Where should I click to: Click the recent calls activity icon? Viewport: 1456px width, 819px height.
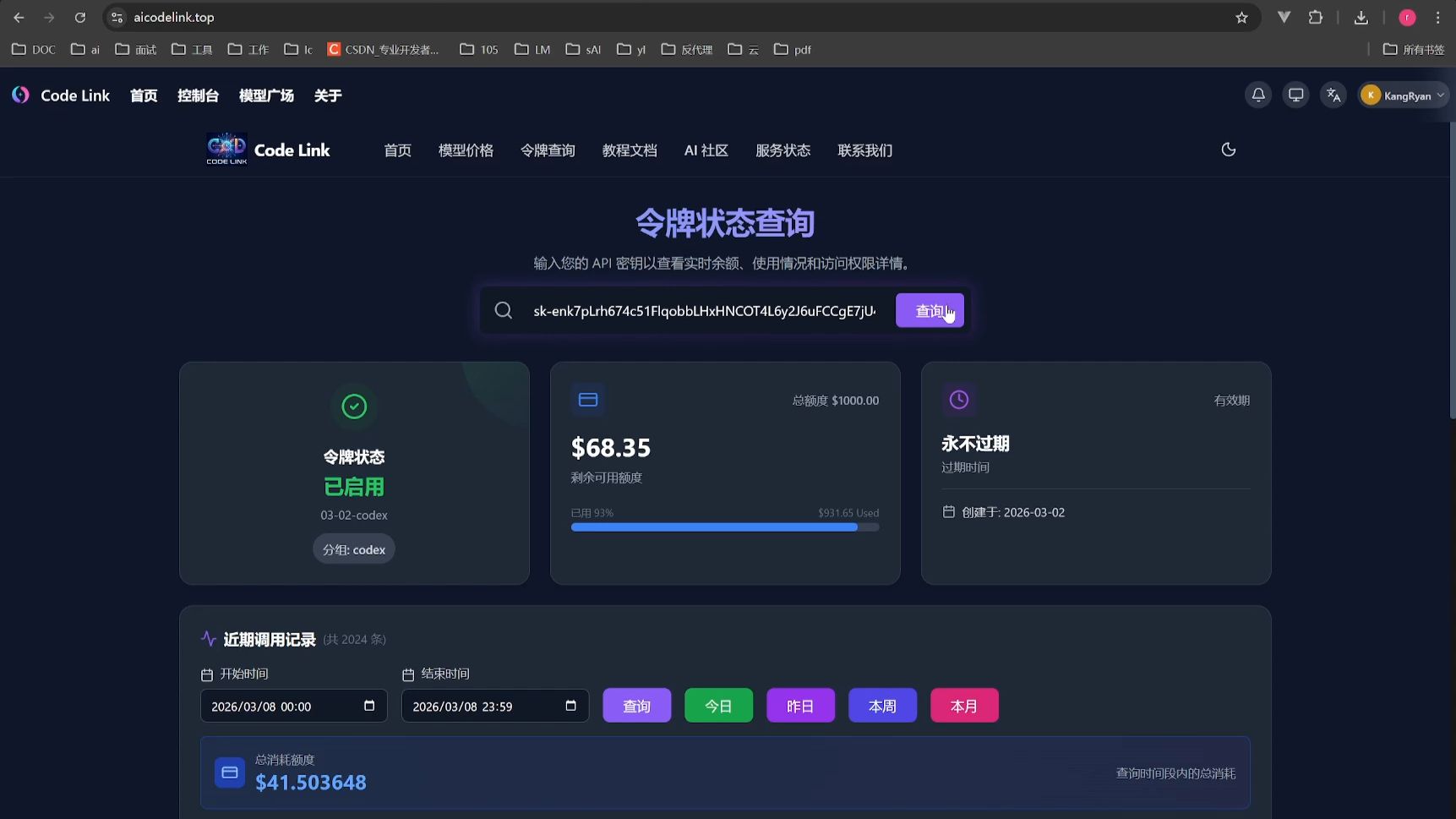209,639
